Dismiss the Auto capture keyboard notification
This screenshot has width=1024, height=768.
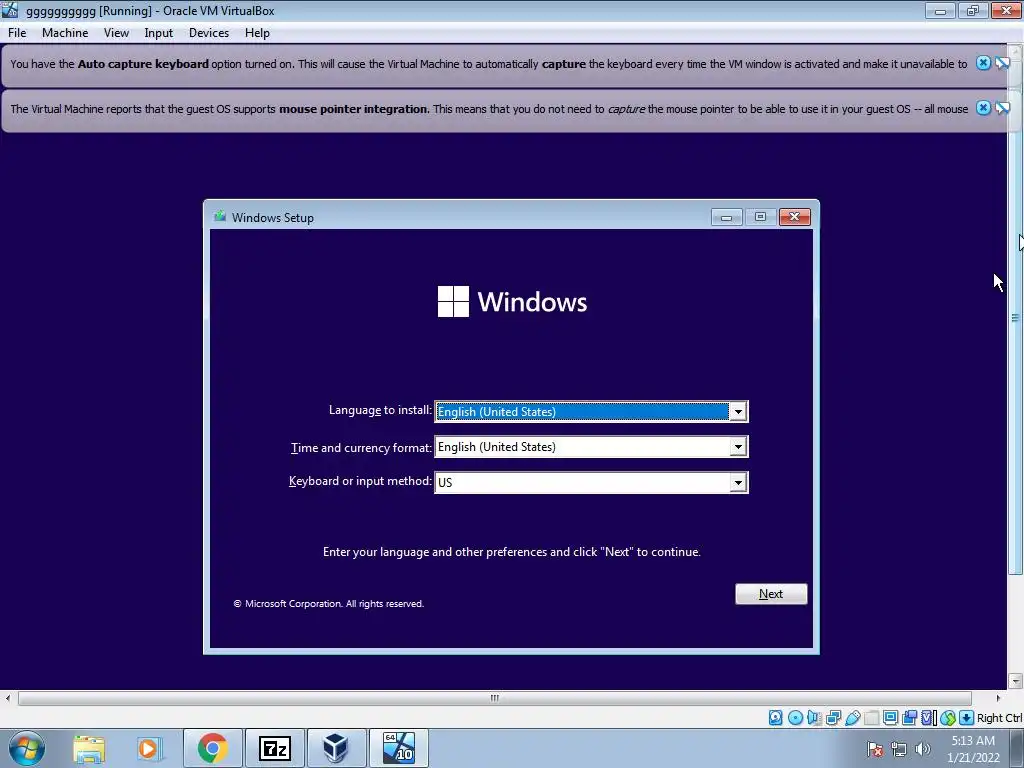983,63
